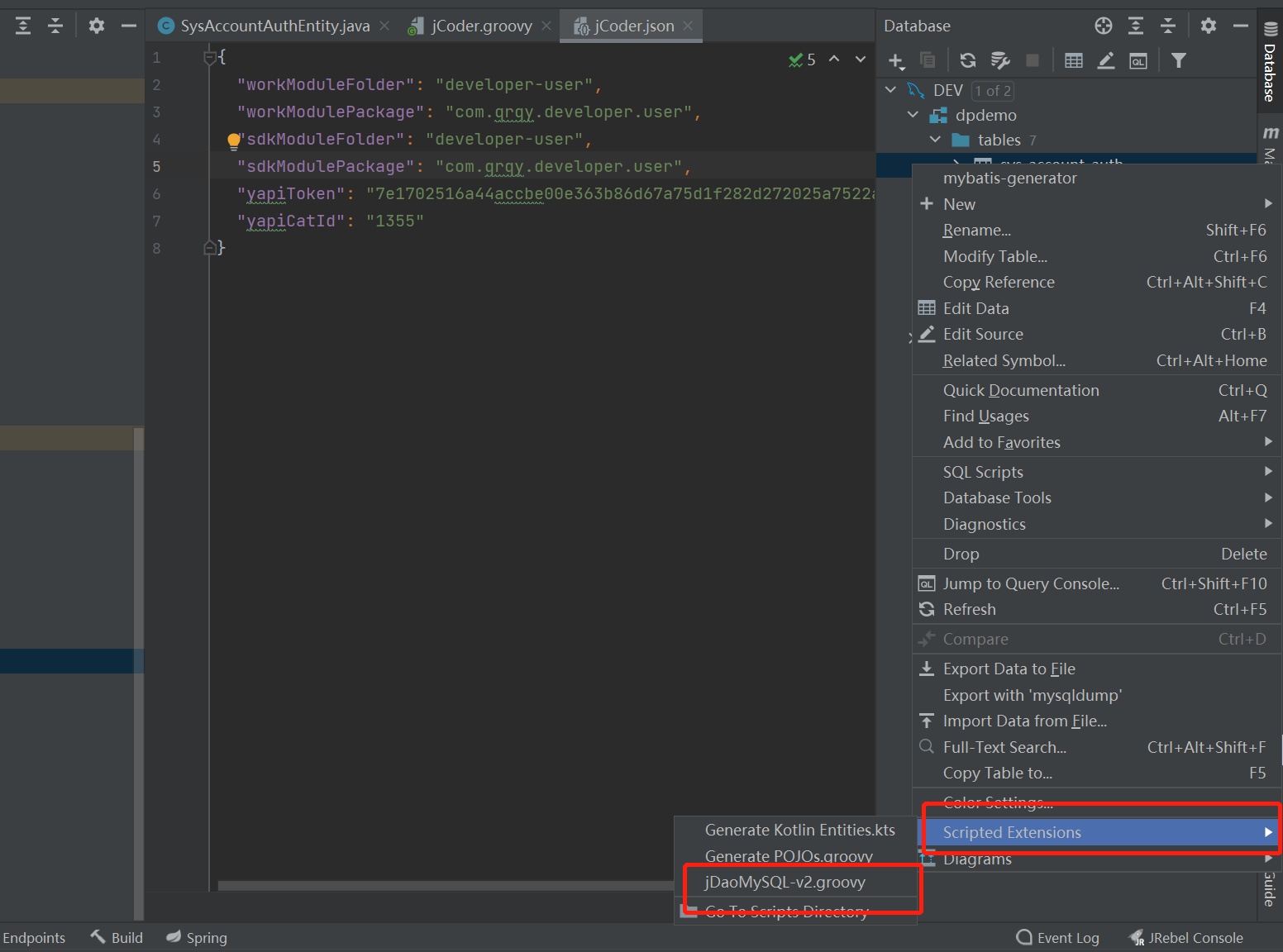
Task: Collapse all in the left project panel
Action: (x=55, y=26)
